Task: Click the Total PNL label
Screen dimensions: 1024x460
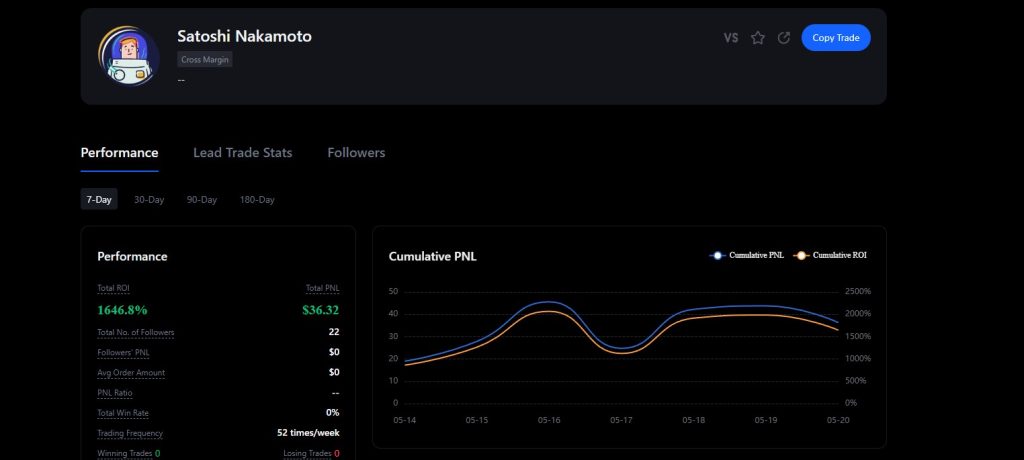Action: (322, 288)
